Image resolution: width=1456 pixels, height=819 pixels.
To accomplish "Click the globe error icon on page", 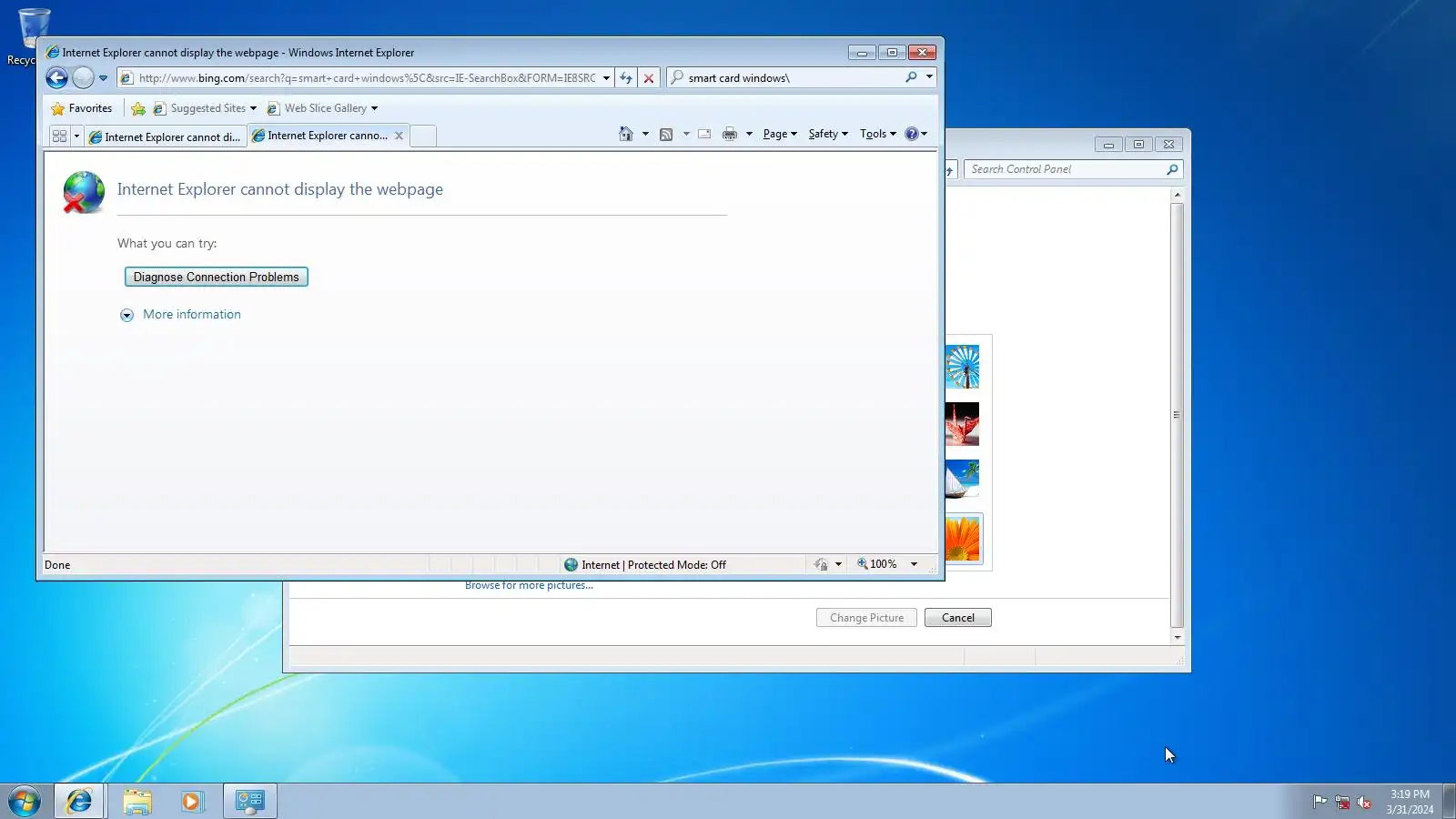I will [84, 192].
